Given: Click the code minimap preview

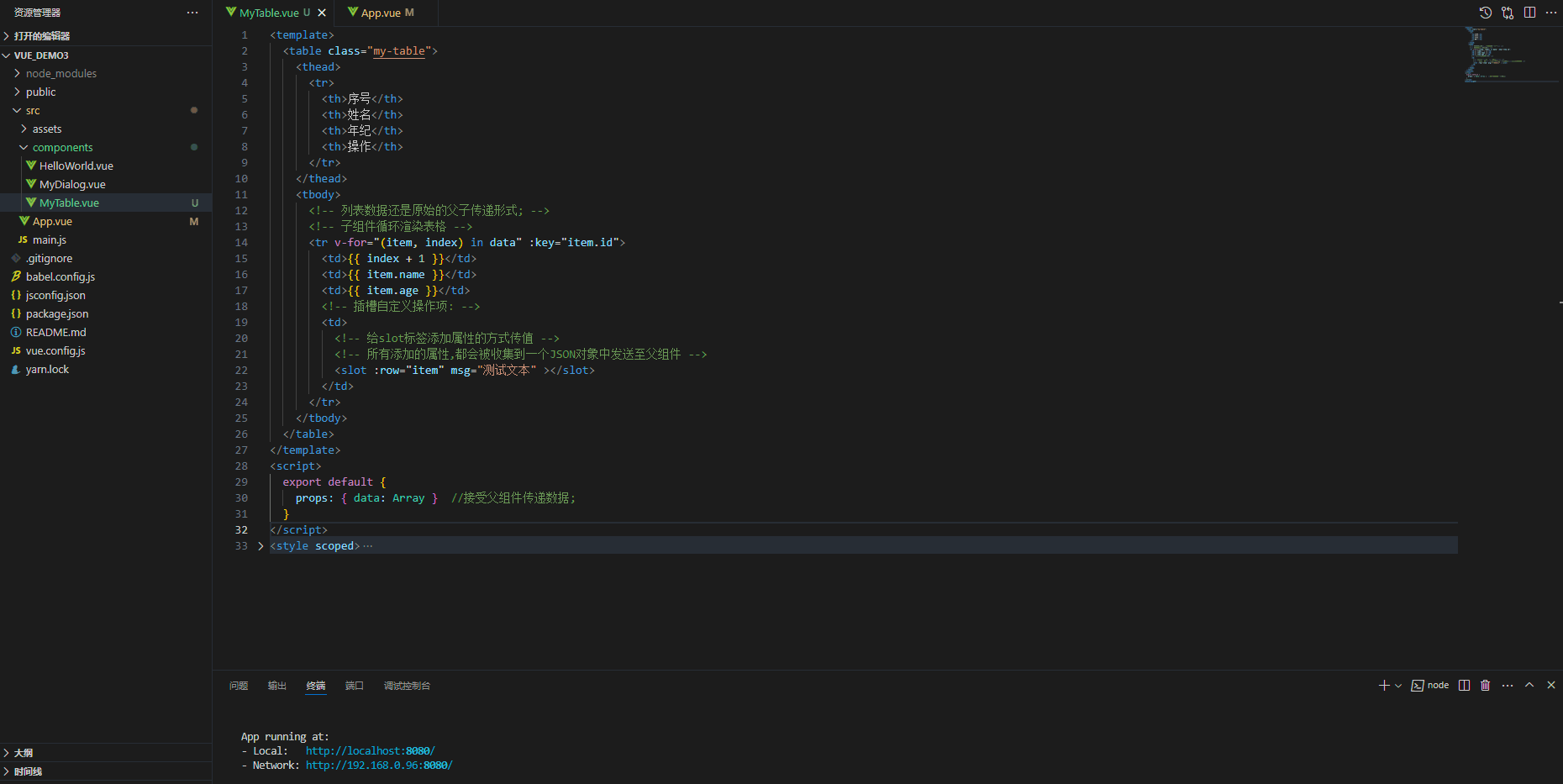Looking at the screenshot, I should [x=1511, y=55].
